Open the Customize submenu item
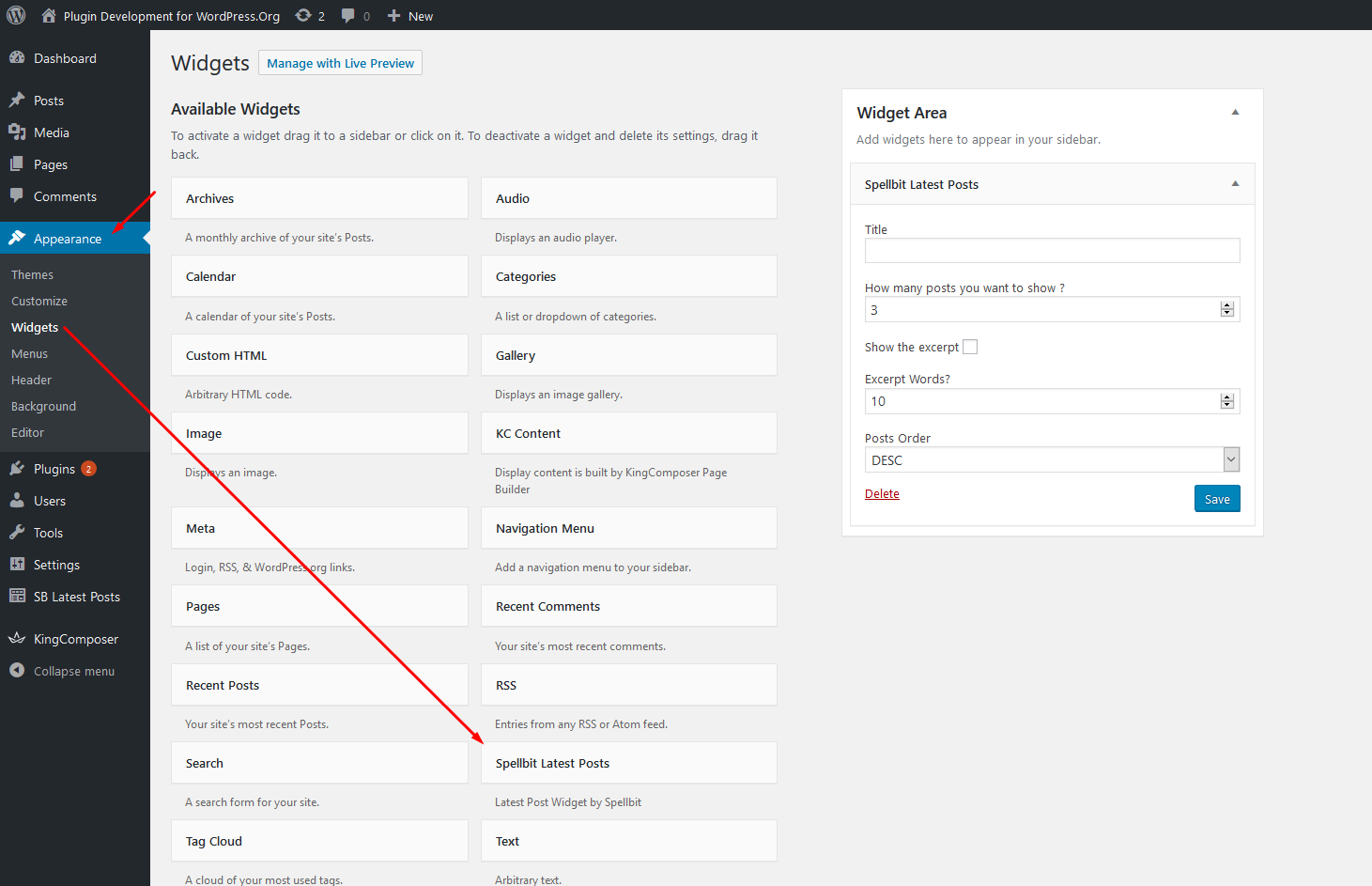Screen dimensions: 1372x886 (39, 302)
